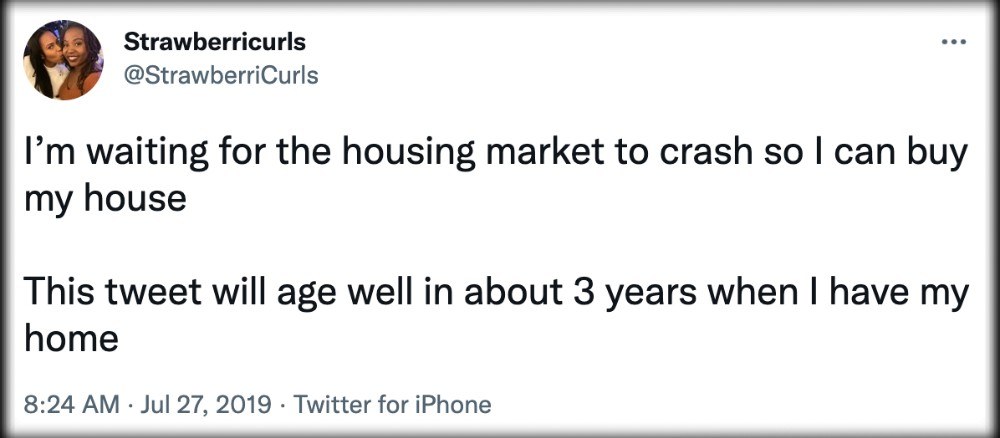The width and height of the screenshot is (1000, 438).
Task: Select the word "home" ending the tweet
Action: (x=71, y=338)
